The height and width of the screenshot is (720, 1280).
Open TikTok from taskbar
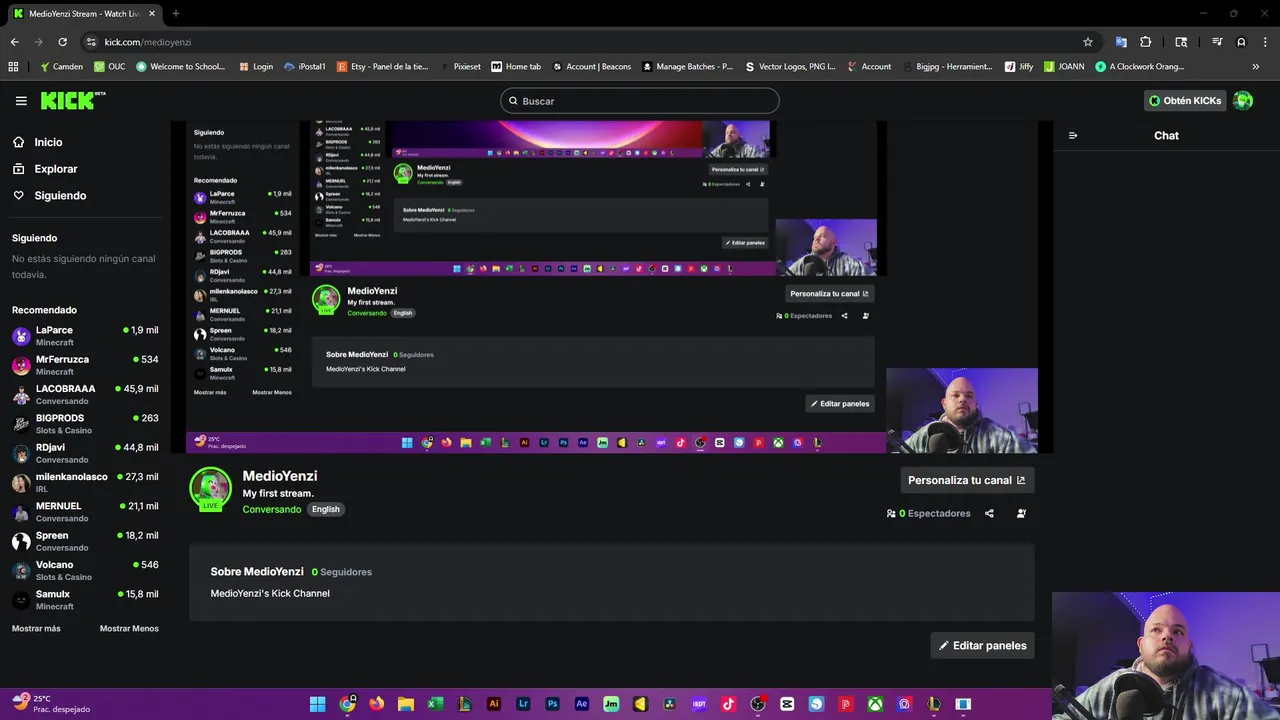pos(728,704)
